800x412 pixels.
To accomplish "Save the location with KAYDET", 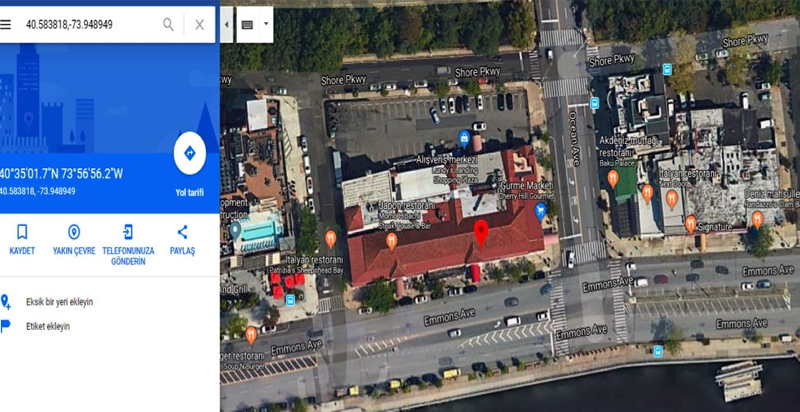I will pyautogui.click(x=22, y=240).
